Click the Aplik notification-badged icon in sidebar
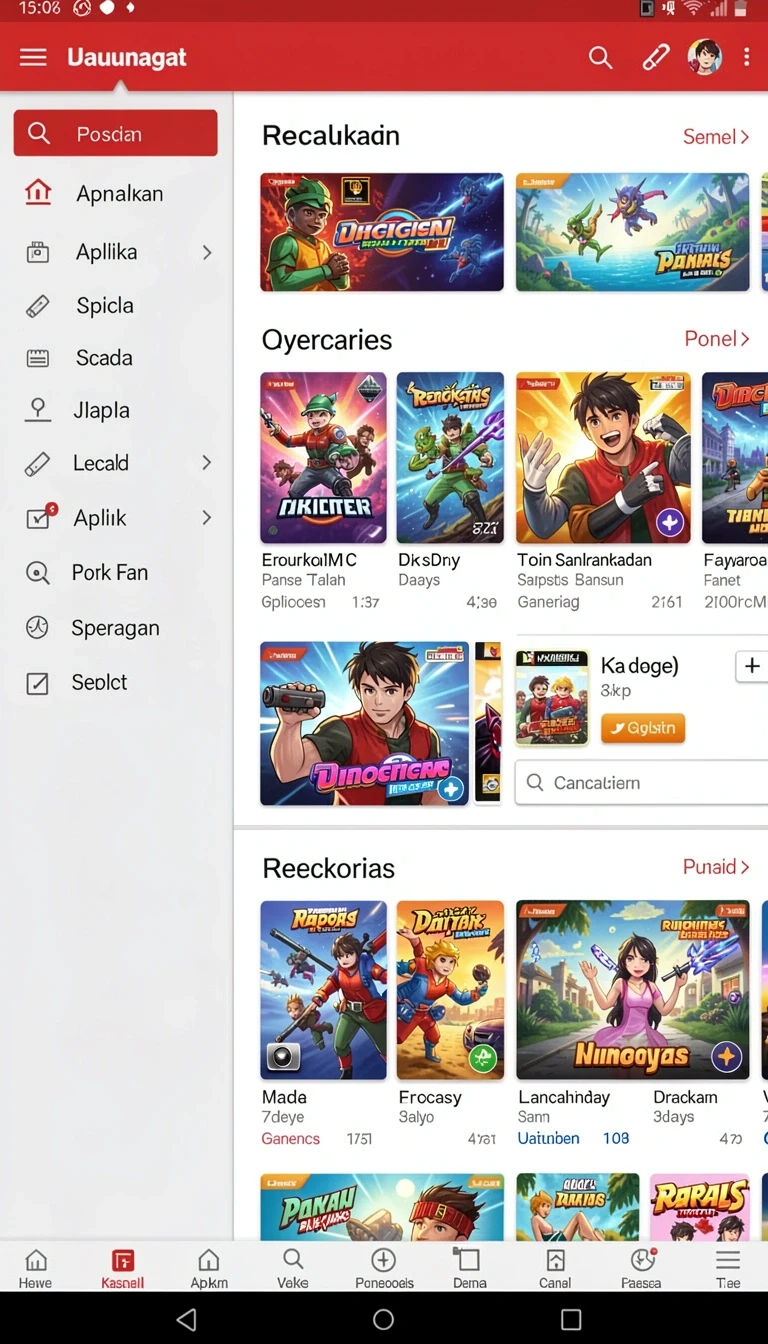 point(40,517)
